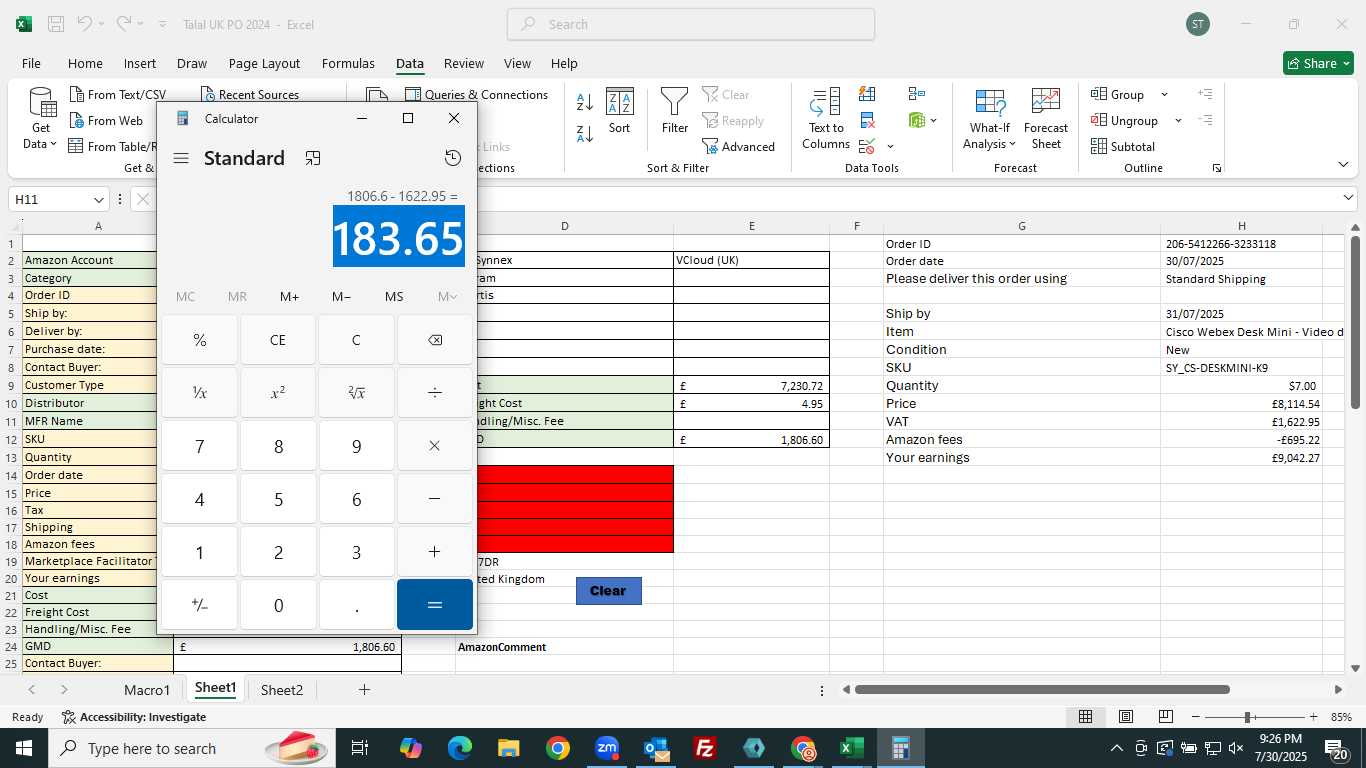Sort Z to A descending
The image size is (1366, 768).
585,133
